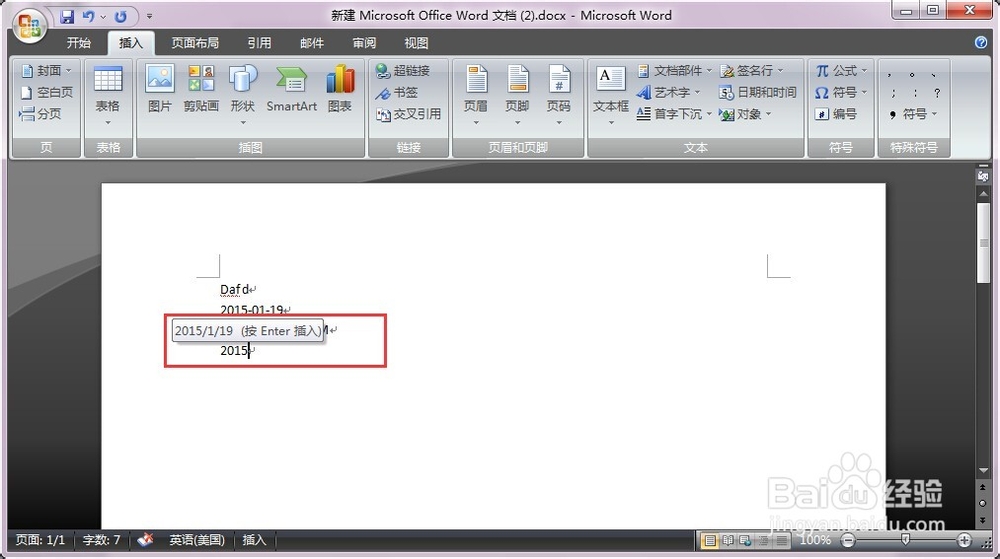Switch to outline view
The width and height of the screenshot is (1000, 559).
tap(763, 541)
